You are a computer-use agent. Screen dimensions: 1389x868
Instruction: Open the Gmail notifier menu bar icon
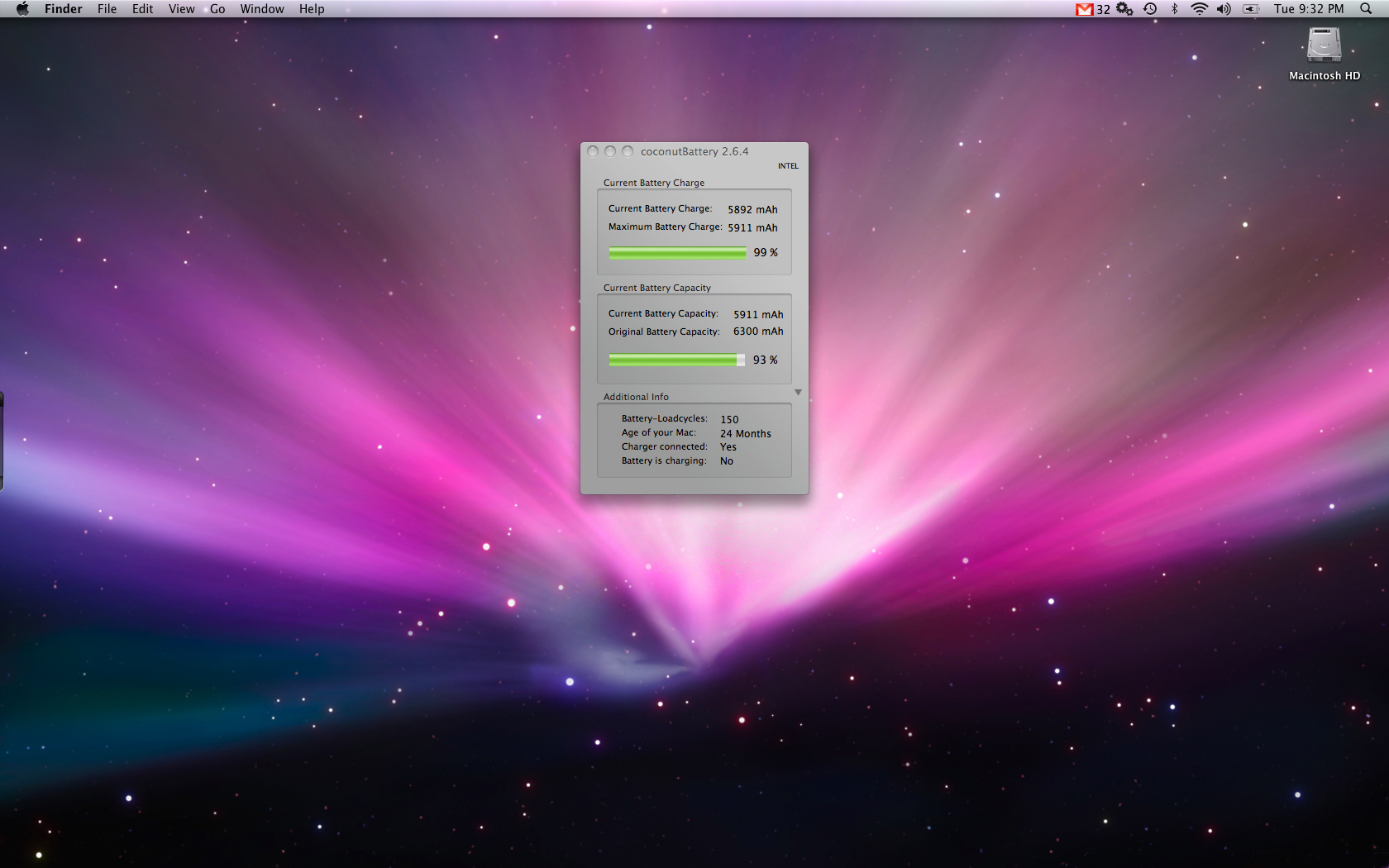[x=1084, y=9]
